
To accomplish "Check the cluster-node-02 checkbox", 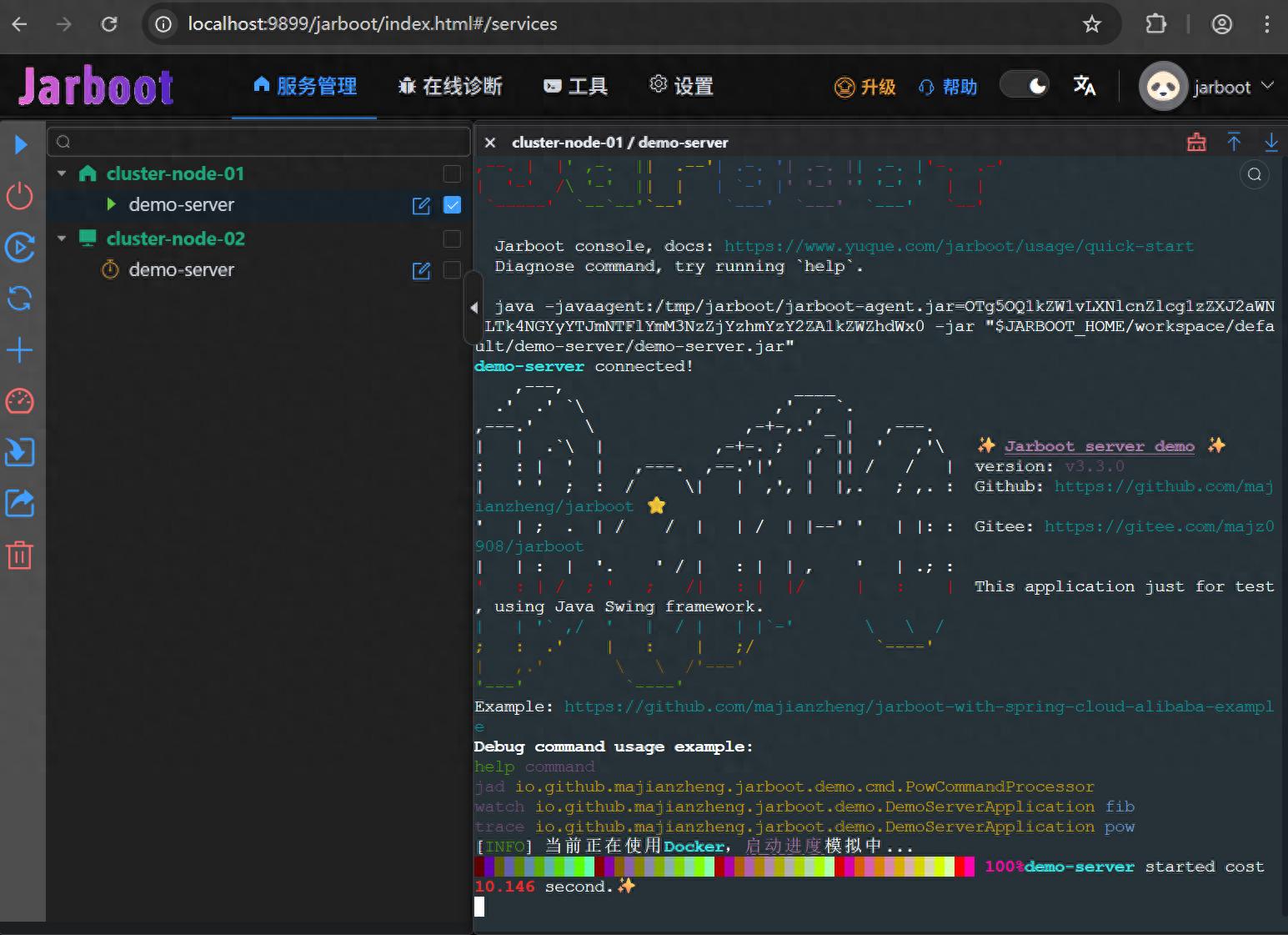I will tap(452, 239).
